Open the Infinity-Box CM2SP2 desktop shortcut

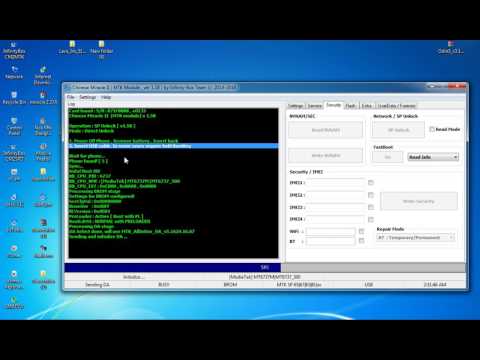pyautogui.click(x=14, y=153)
